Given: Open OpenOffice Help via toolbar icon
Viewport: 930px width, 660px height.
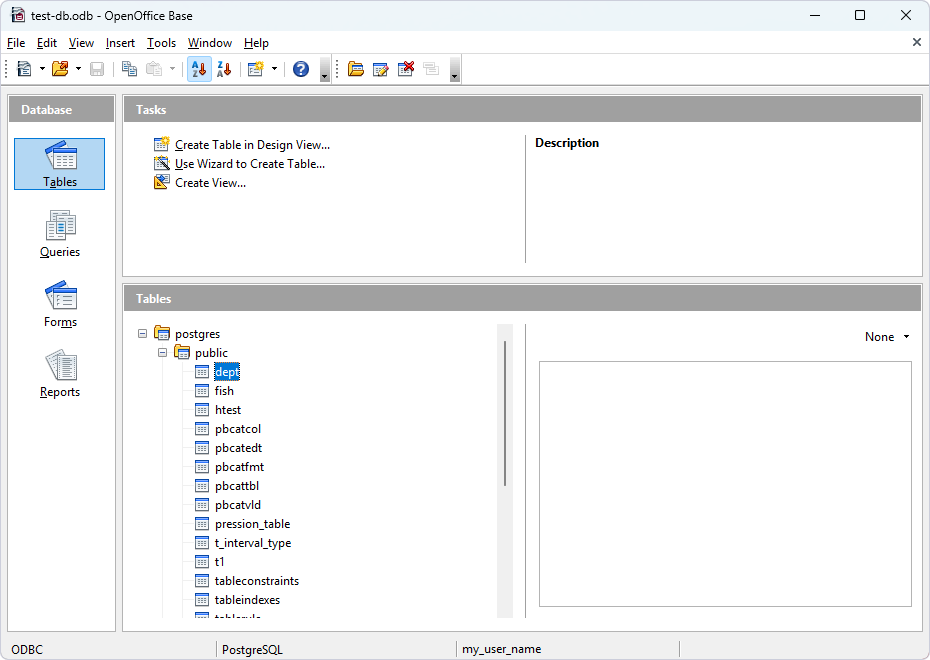Looking at the screenshot, I should click(x=300, y=68).
